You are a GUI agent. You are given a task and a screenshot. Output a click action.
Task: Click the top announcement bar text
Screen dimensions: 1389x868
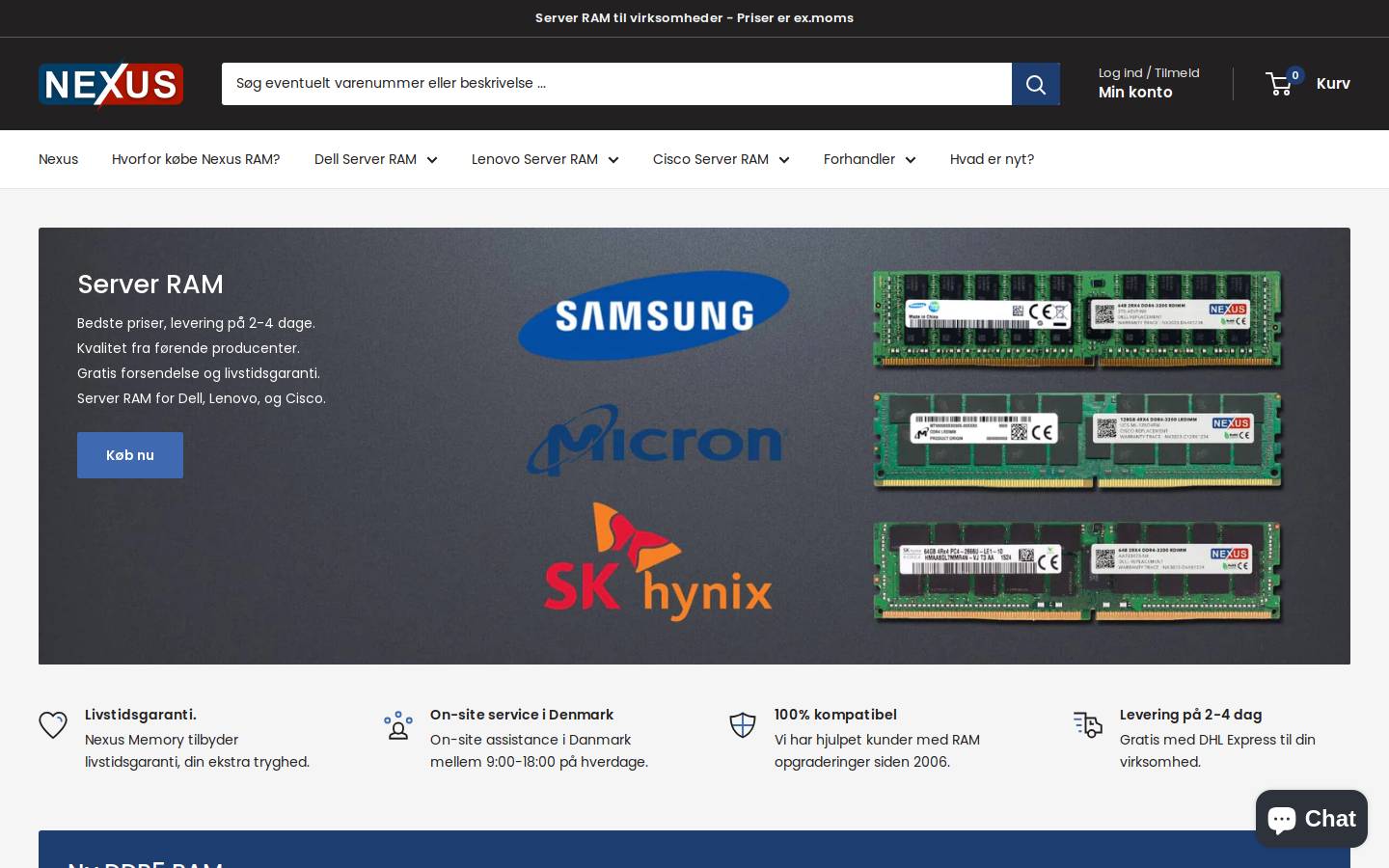click(x=694, y=18)
